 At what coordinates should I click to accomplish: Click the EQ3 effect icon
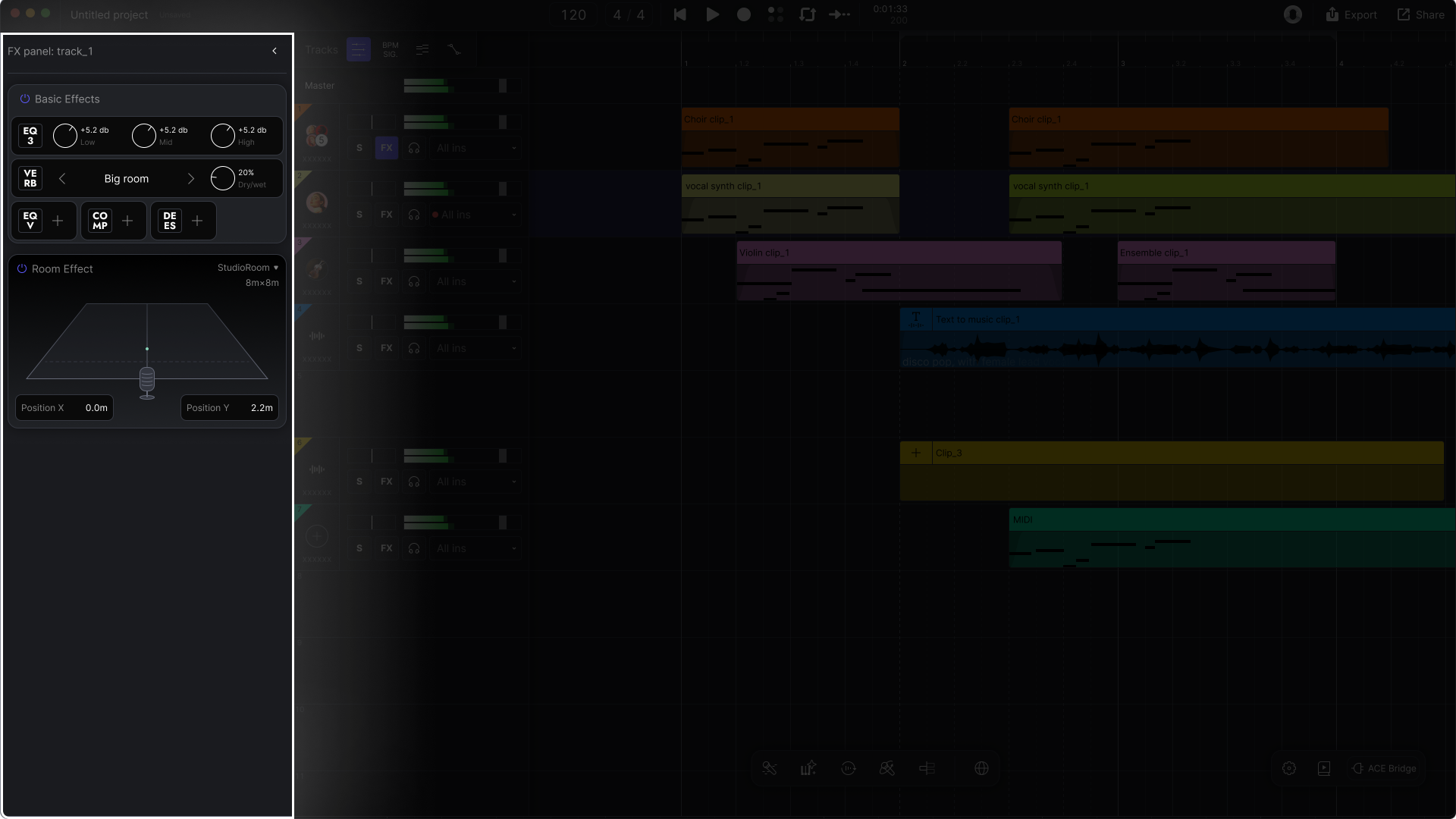30,136
